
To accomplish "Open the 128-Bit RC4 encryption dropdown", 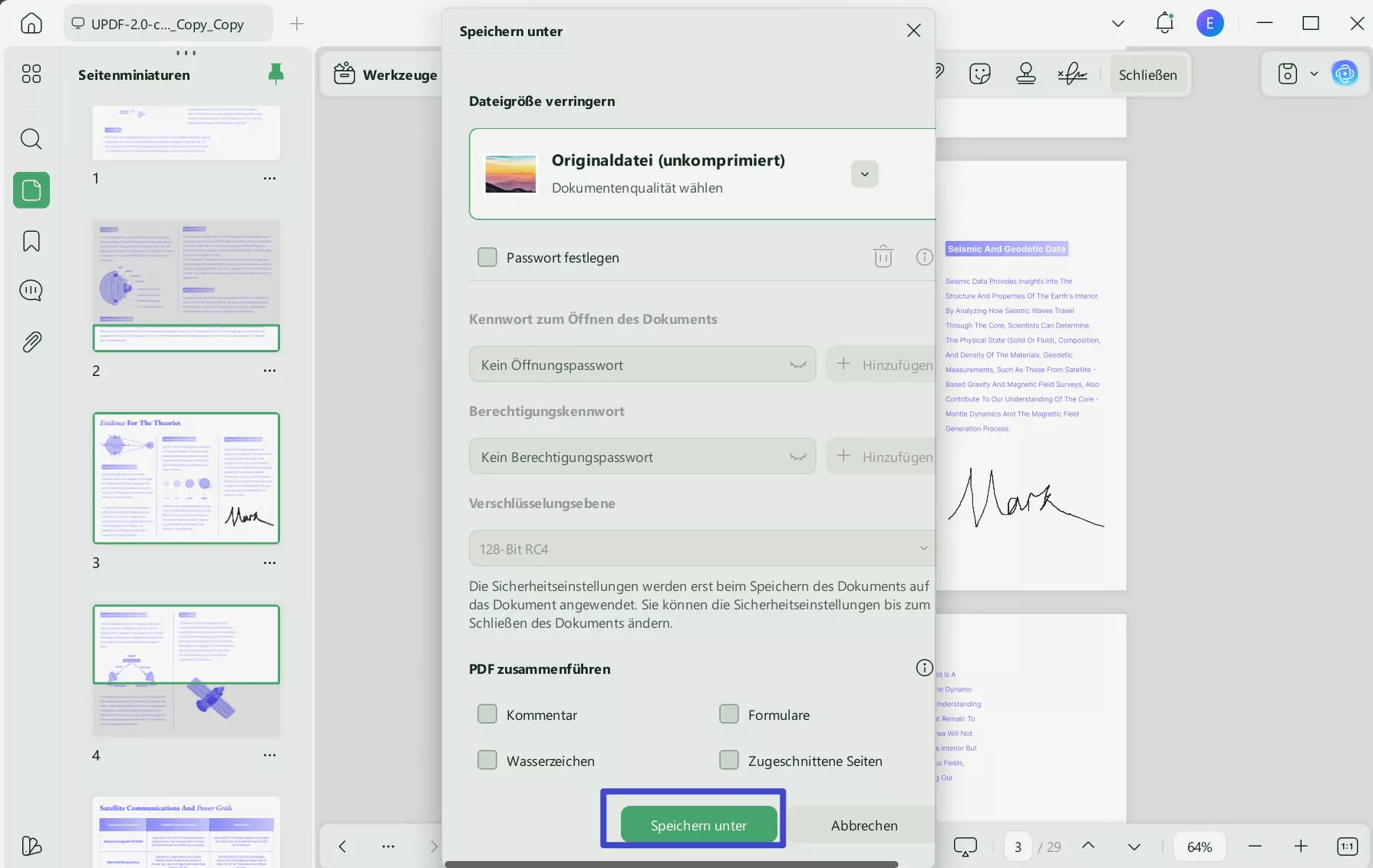I will [923, 548].
